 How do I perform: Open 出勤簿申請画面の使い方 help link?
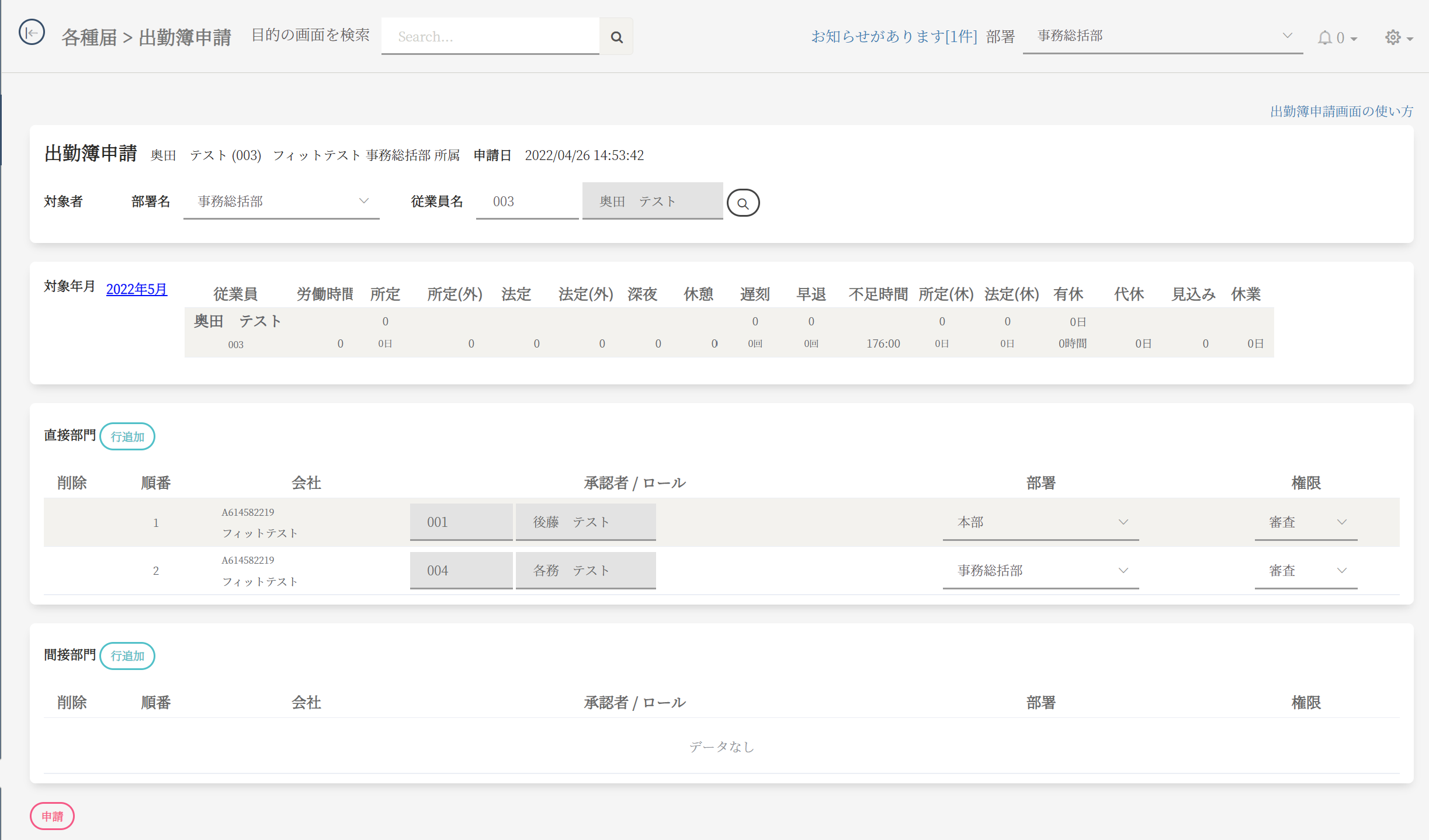(1341, 111)
